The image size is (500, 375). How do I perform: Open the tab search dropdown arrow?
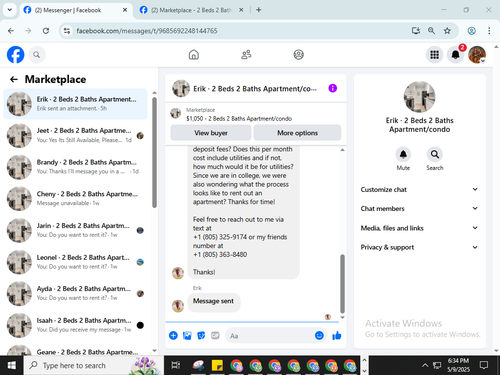(x=10, y=10)
